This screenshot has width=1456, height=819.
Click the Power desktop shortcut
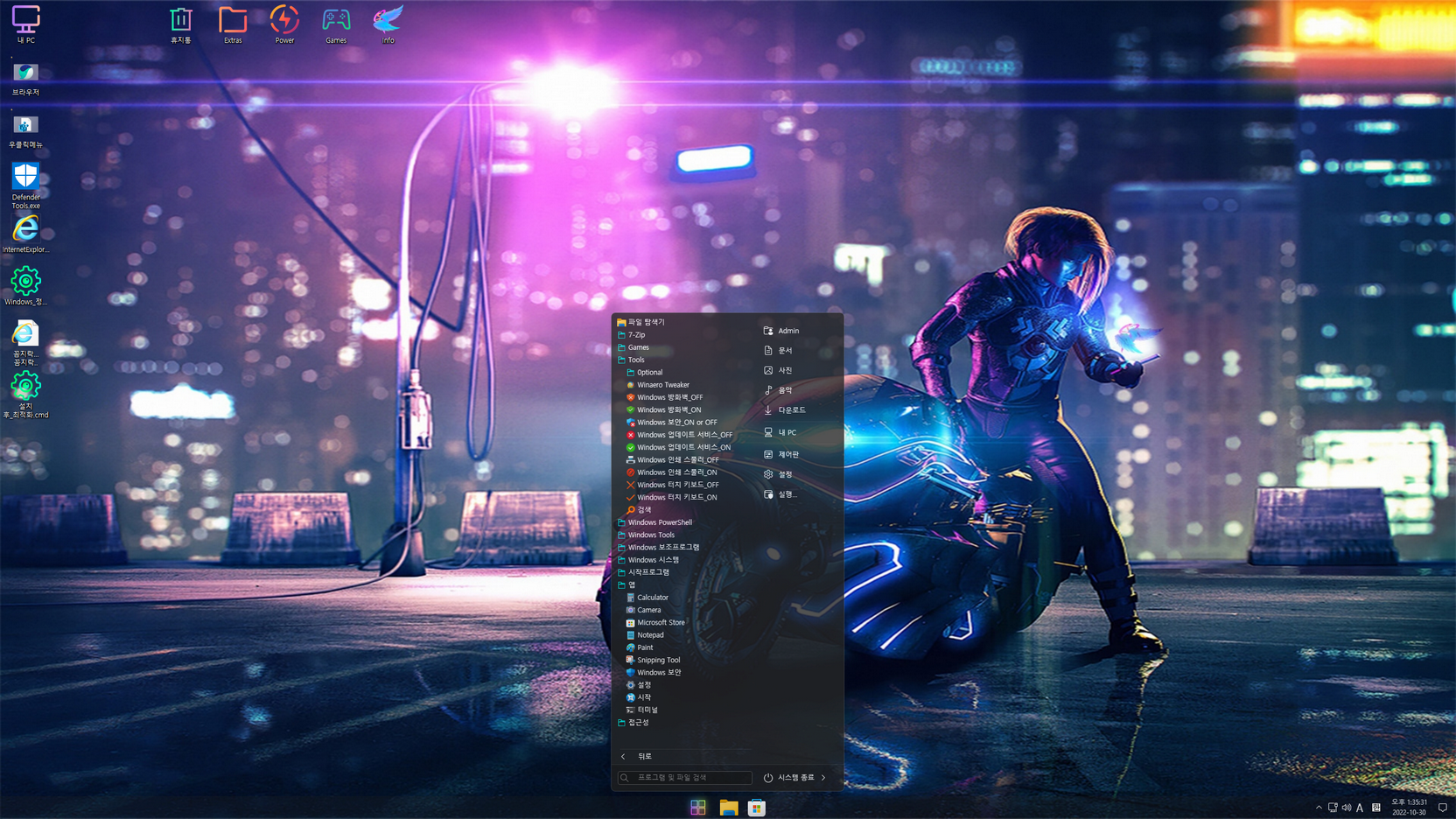(284, 24)
